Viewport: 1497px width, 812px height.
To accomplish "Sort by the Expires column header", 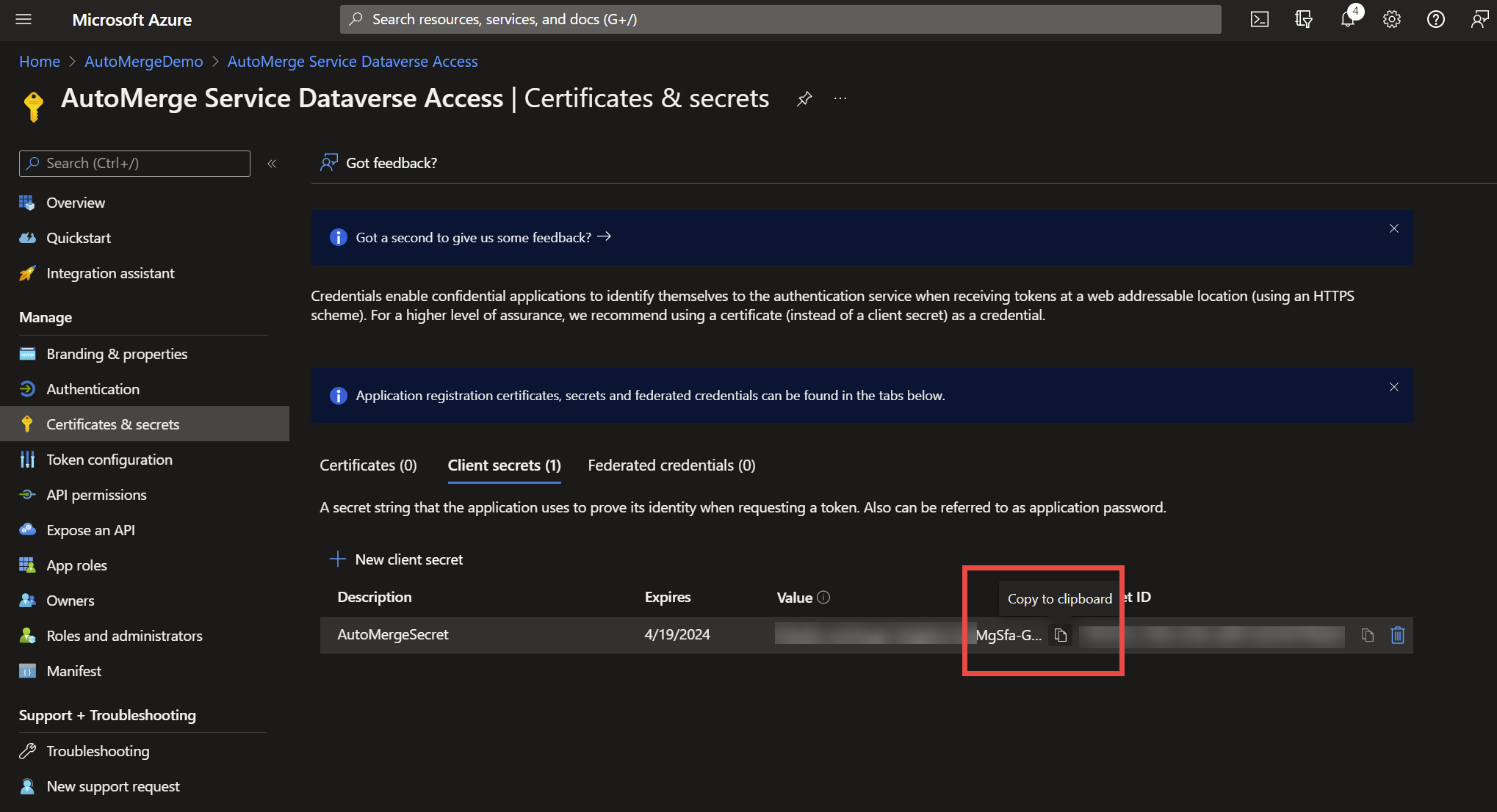I will [668, 598].
